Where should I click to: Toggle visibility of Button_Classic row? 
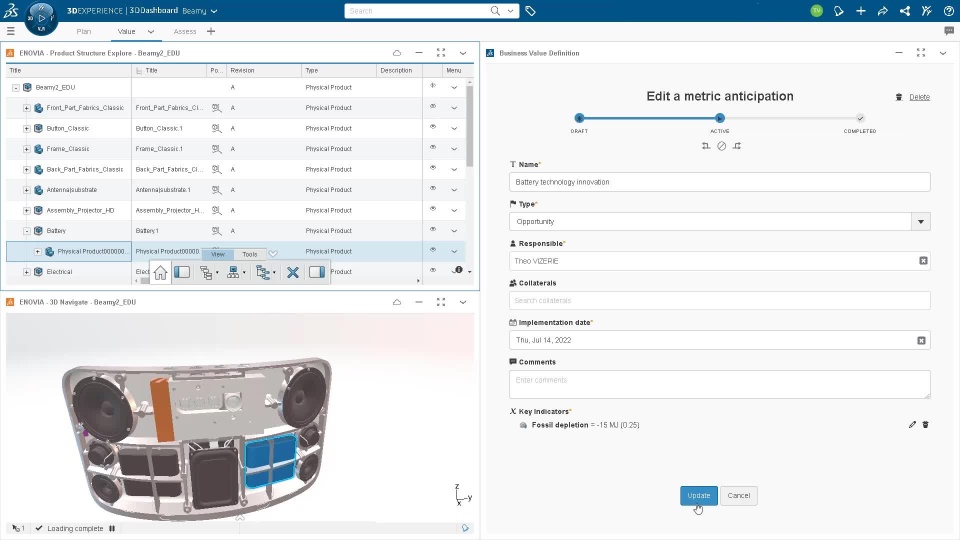(x=433, y=127)
